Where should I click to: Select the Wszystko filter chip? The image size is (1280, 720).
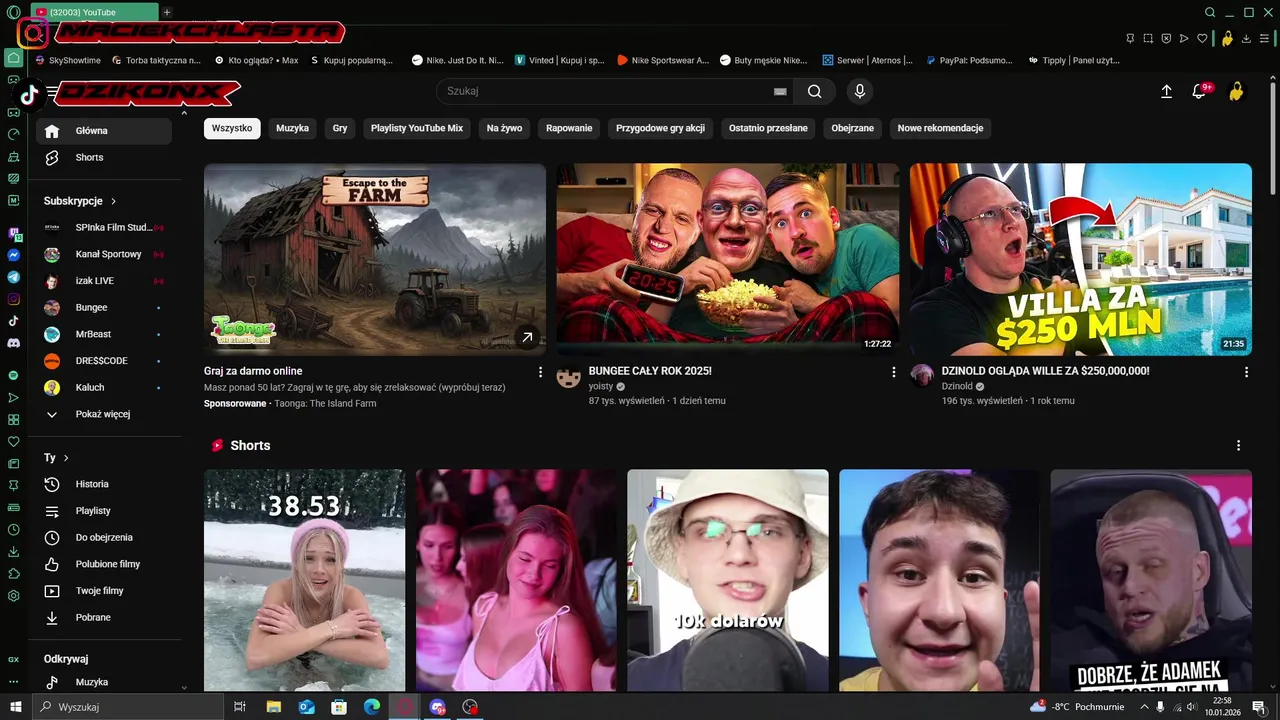pos(232,128)
